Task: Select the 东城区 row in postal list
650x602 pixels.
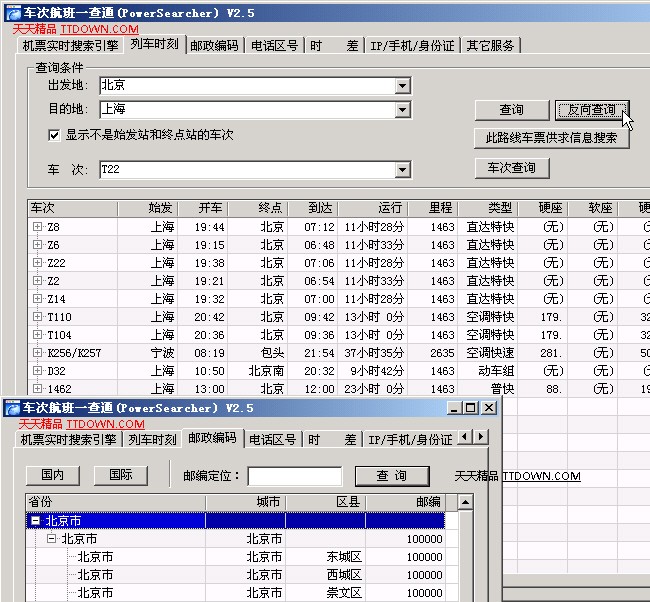Action: pos(235,557)
